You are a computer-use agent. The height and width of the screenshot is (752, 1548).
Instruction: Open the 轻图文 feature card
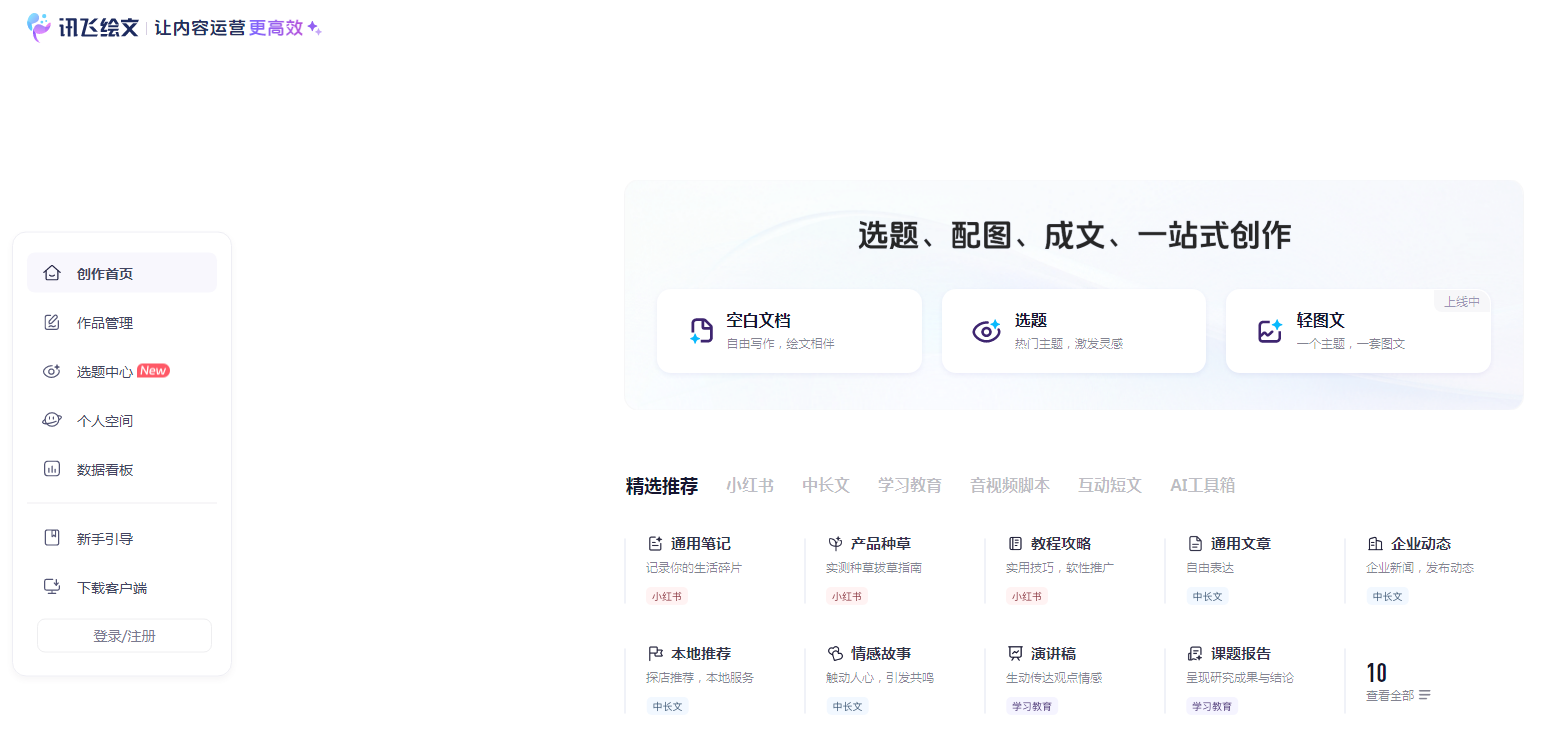(x=1356, y=330)
